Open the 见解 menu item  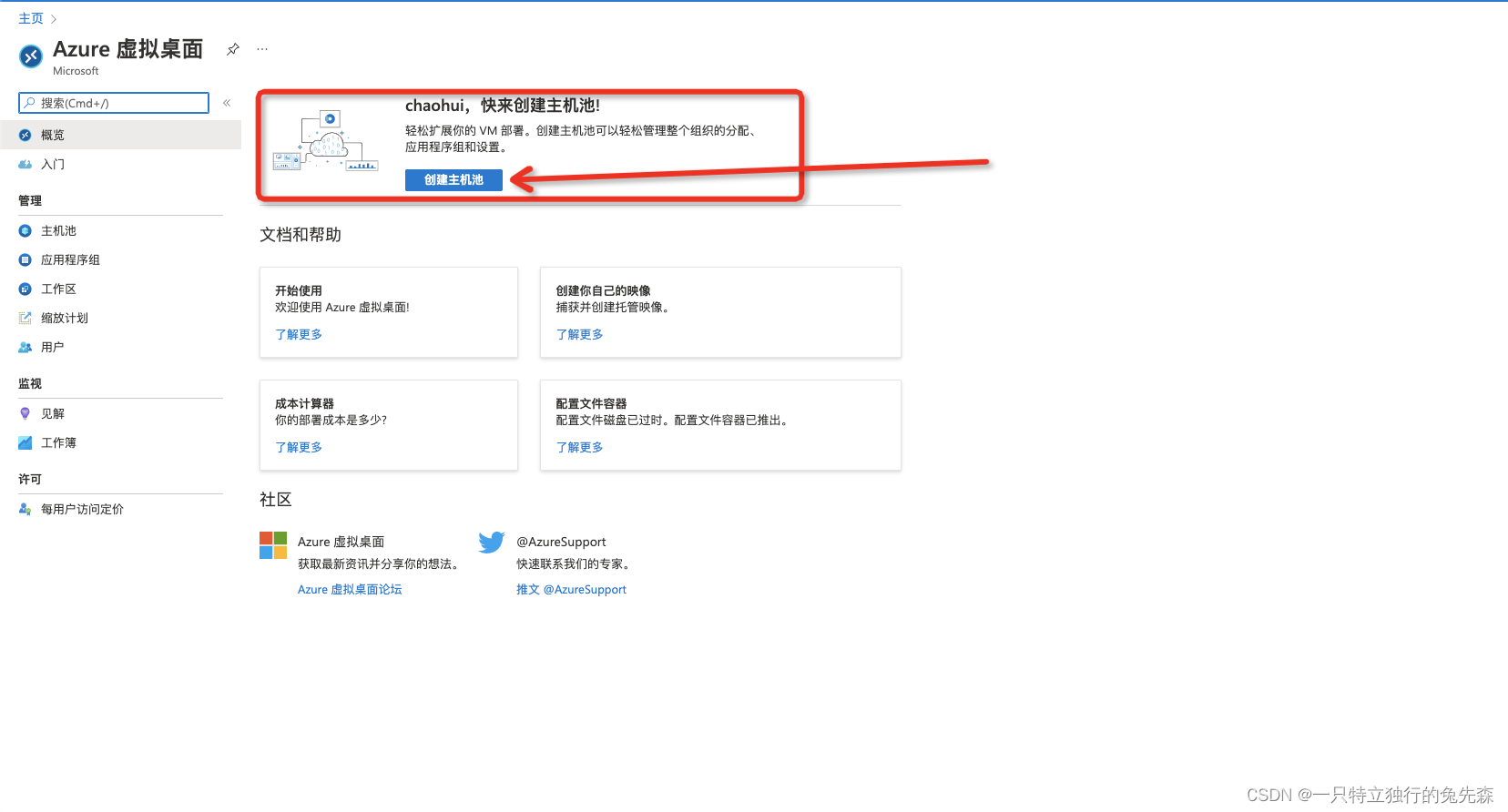coord(120,413)
